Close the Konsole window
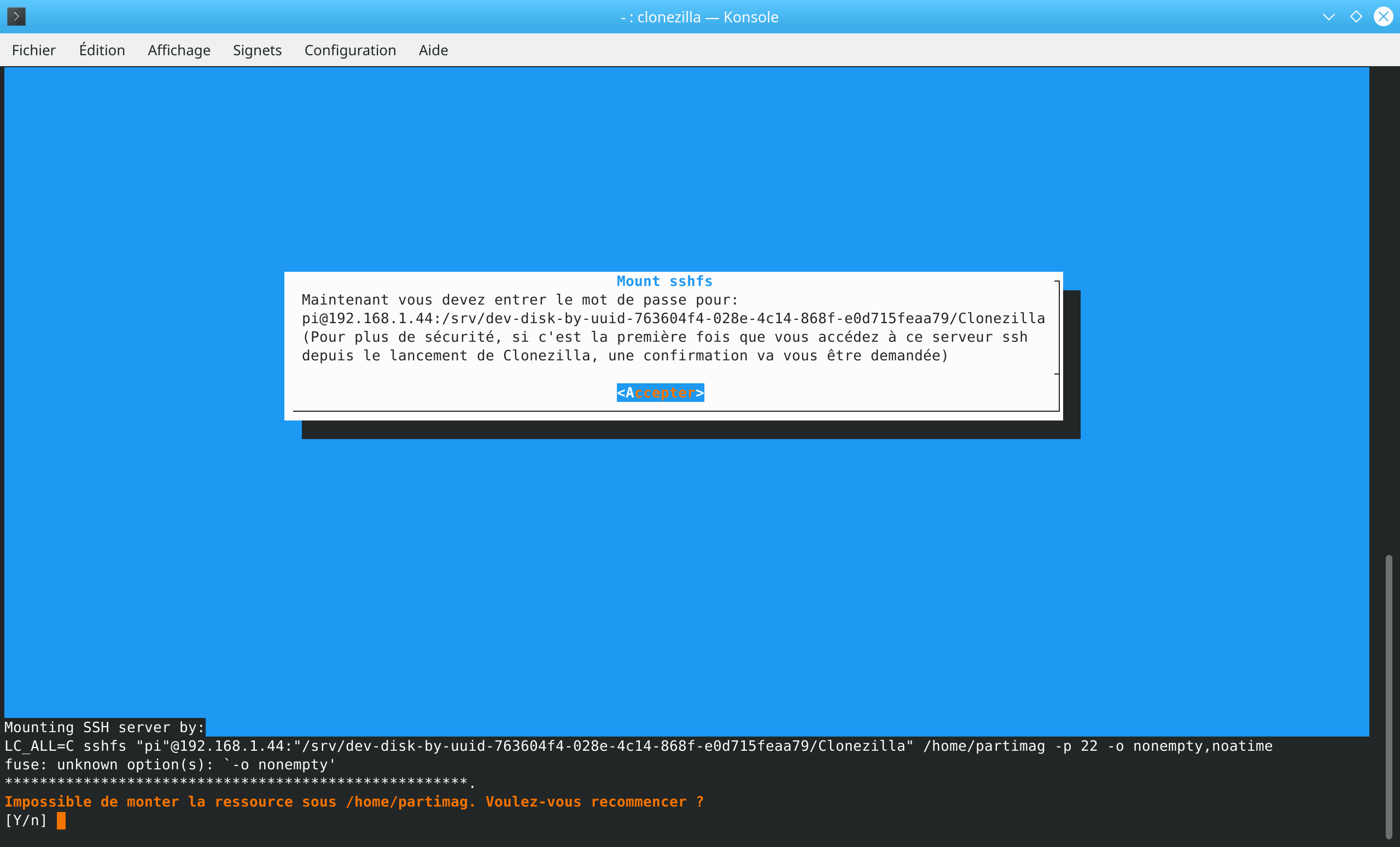 click(1384, 16)
